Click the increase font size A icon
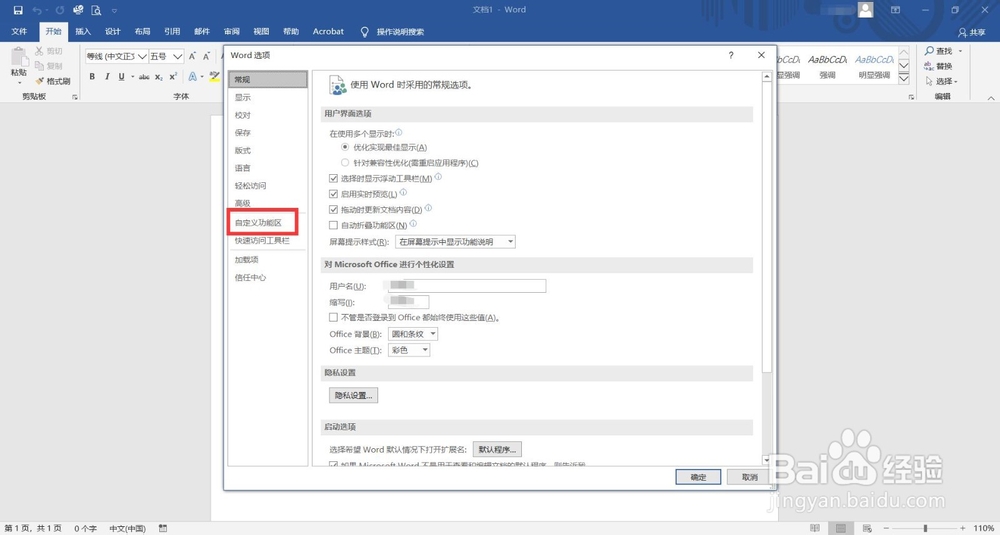This screenshot has width=1000, height=535. [193, 56]
